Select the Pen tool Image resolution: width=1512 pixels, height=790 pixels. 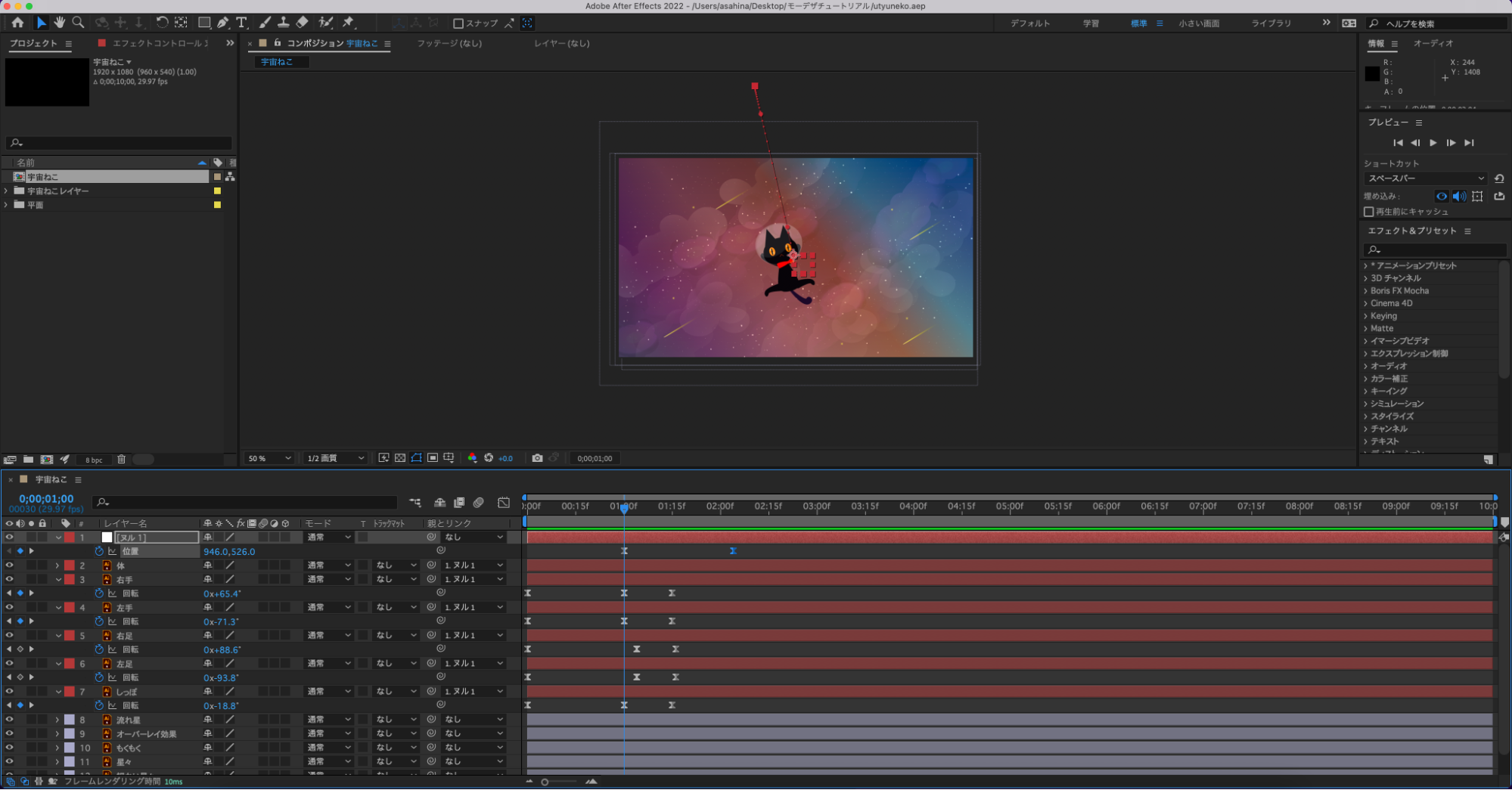point(223,23)
